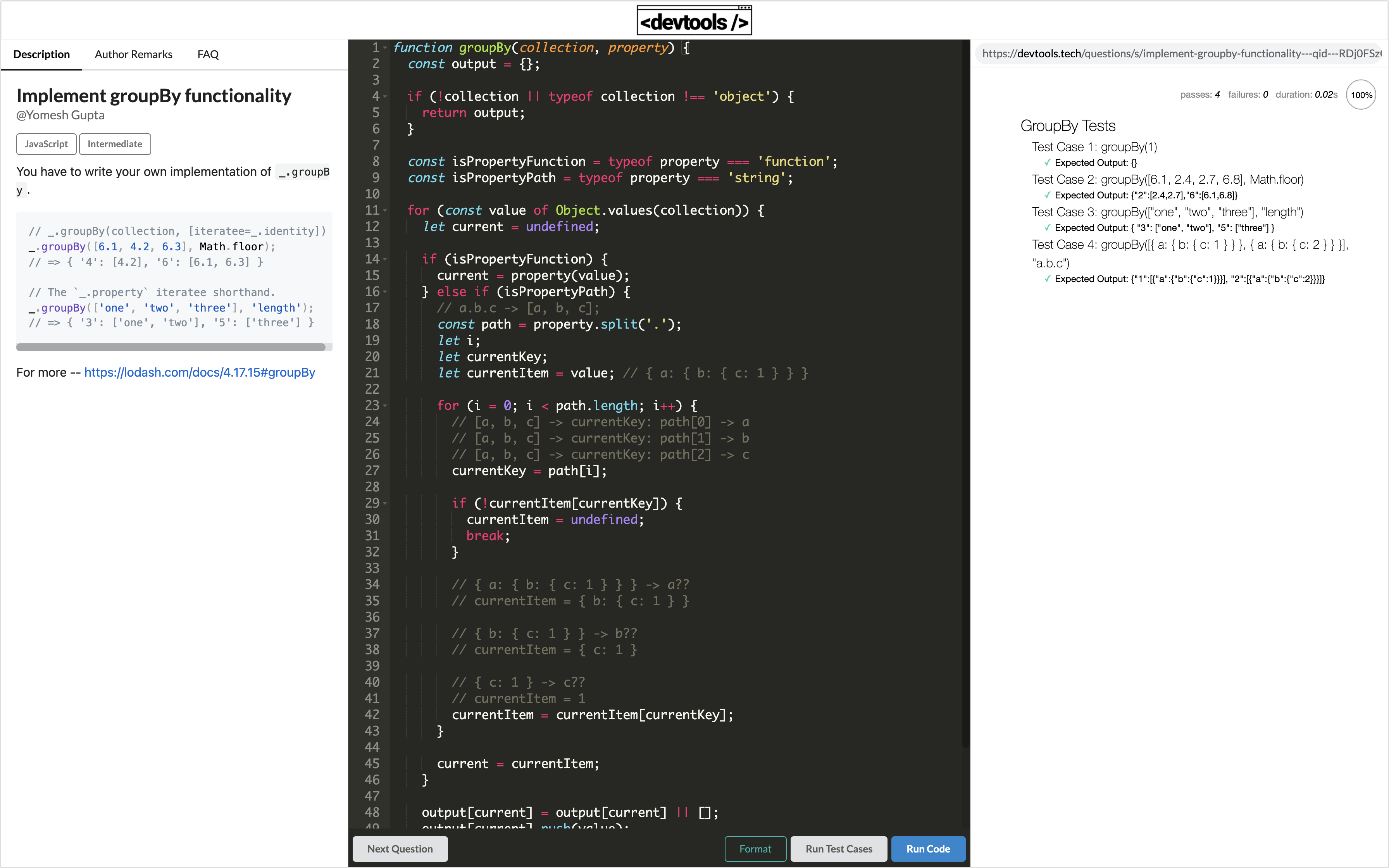Run Test Cases for the groupBy solution
This screenshot has width=1389, height=868.
tap(838, 849)
